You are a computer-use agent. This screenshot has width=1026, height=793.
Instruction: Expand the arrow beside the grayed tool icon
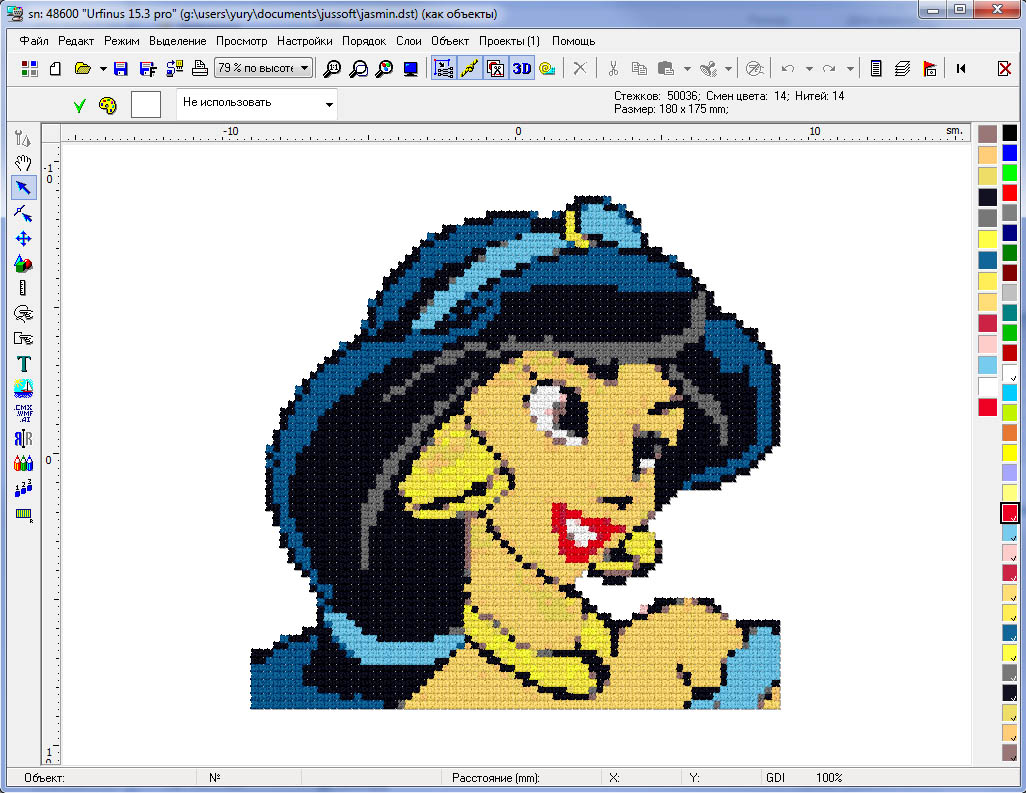pyautogui.click(x=728, y=68)
